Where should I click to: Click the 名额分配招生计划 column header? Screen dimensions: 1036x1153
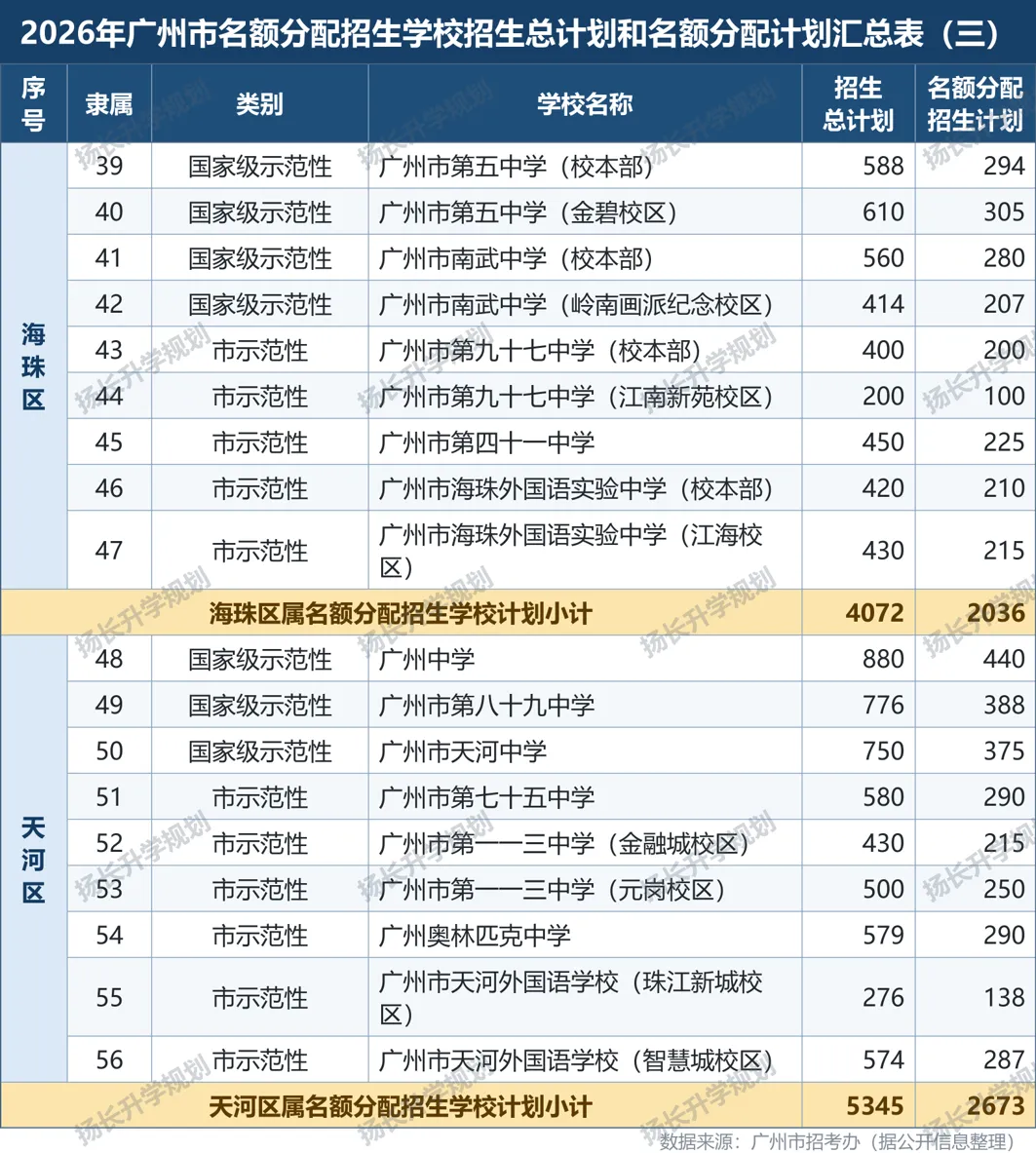click(x=975, y=103)
